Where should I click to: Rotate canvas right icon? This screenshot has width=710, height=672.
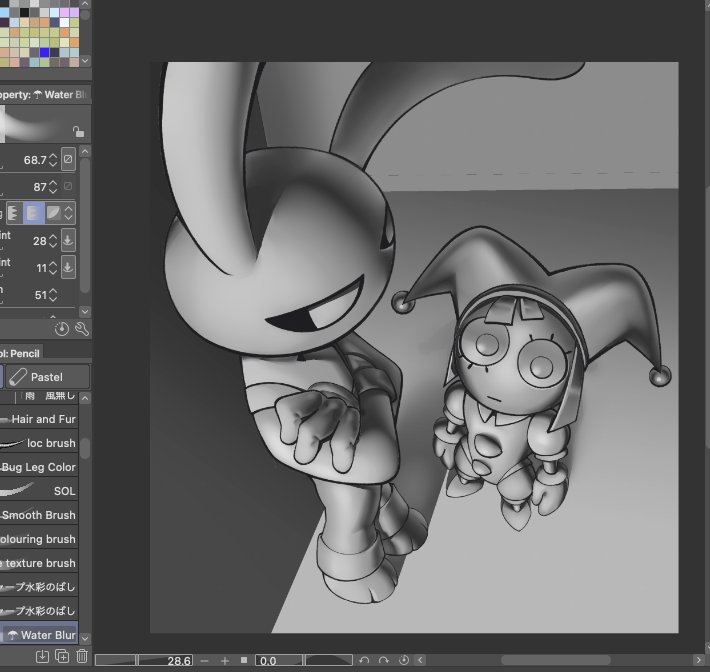click(384, 660)
